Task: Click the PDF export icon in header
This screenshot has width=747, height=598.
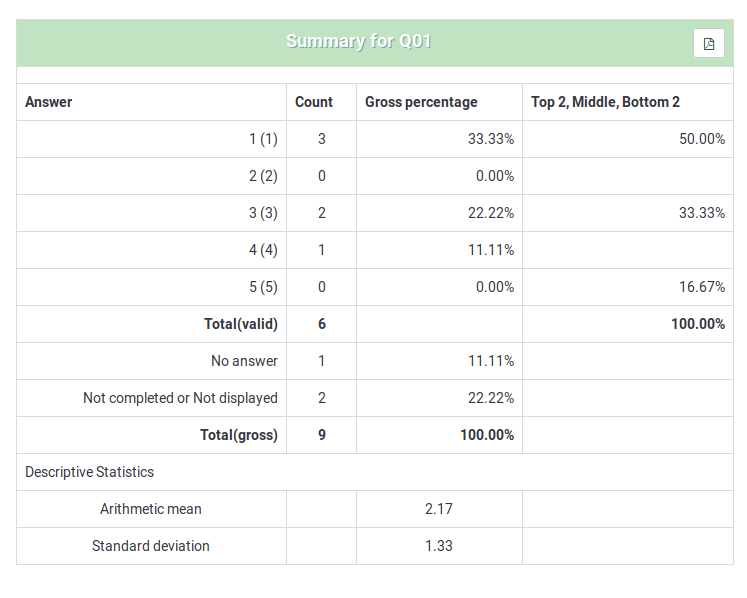Action: 709,43
